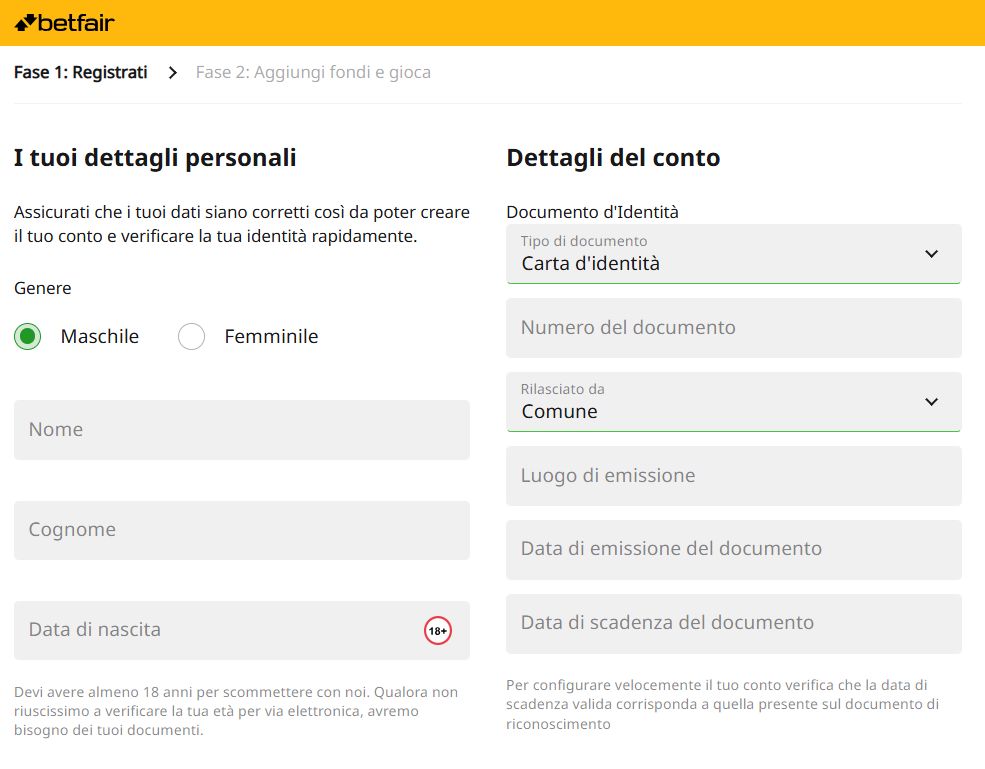This screenshot has height=769, width=985.
Task: Click the 18+ age restriction icon
Action: pyautogui.click(x=437, y=630)
